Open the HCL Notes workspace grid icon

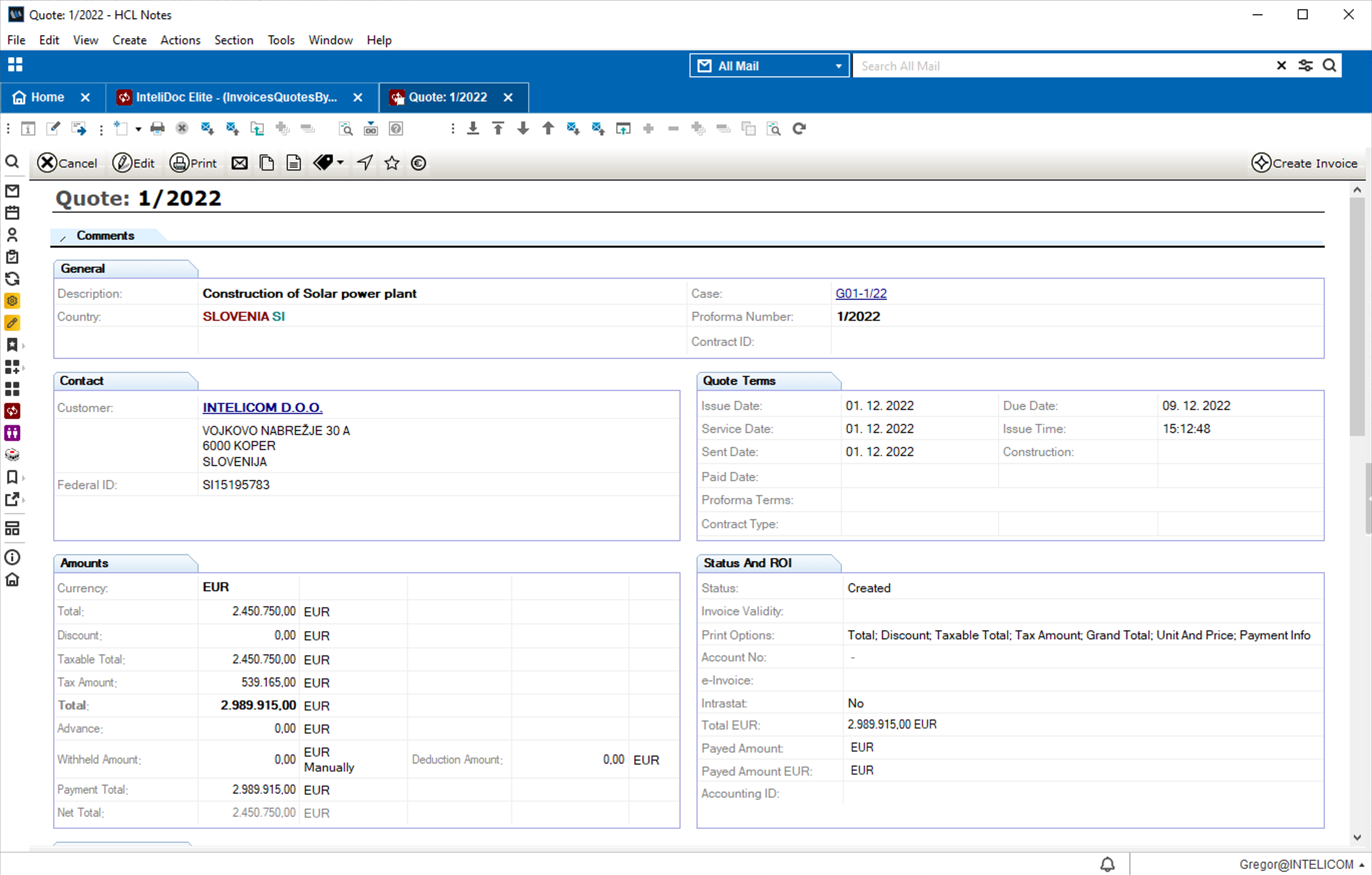click(x=16, y=65)
